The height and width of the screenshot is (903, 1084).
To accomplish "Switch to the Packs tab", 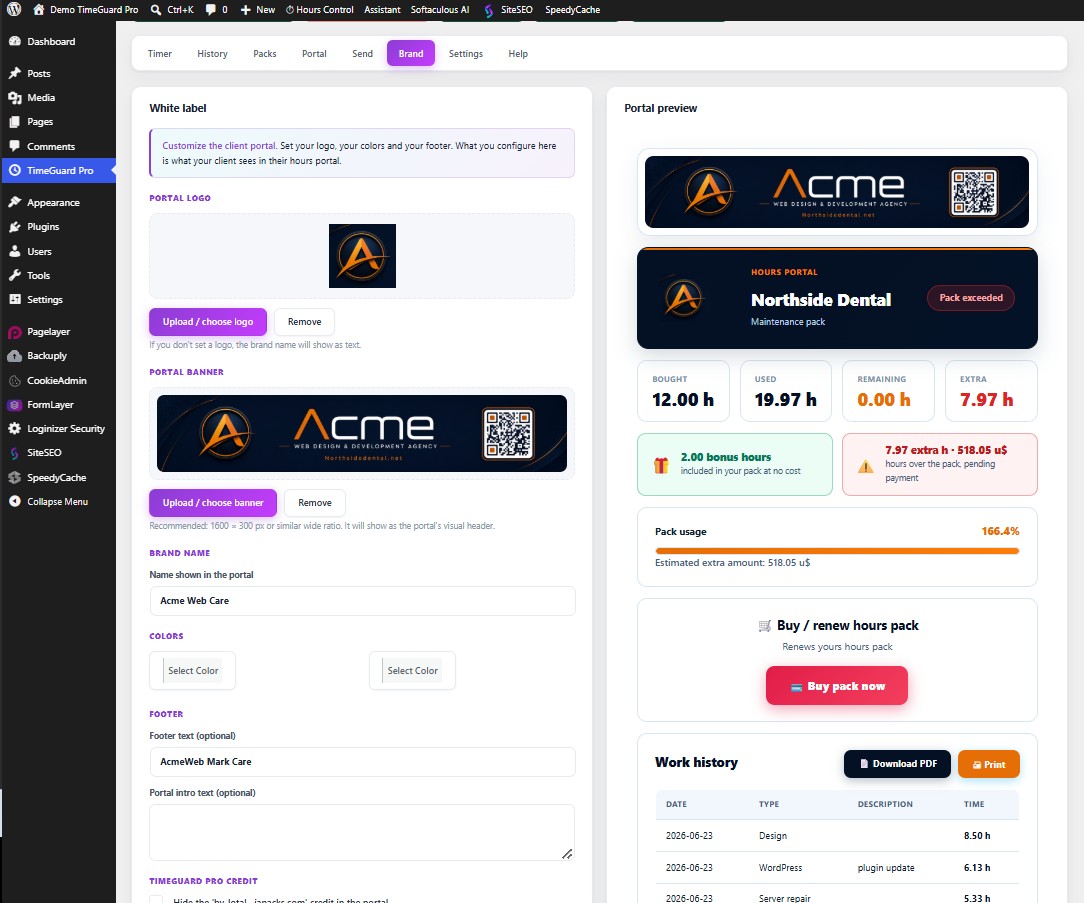I will pyautogui.click(x=265, y=53).
